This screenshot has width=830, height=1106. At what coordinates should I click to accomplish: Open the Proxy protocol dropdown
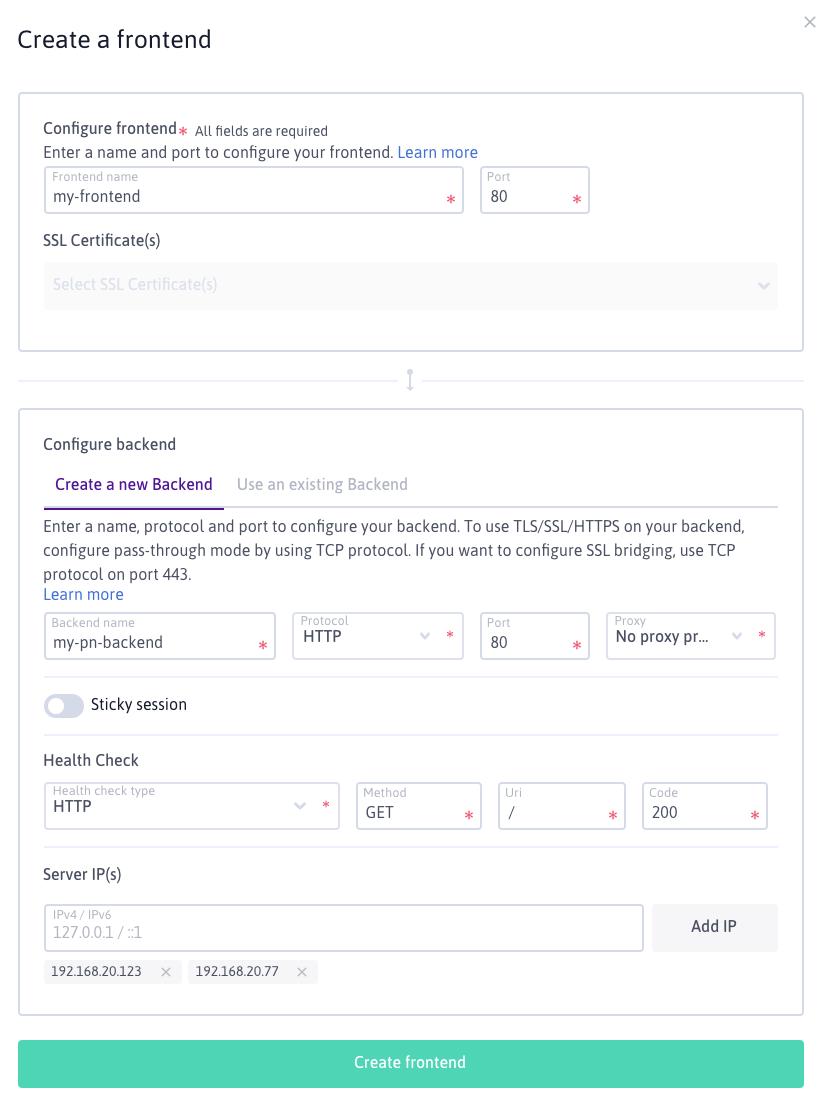[690, 636]
